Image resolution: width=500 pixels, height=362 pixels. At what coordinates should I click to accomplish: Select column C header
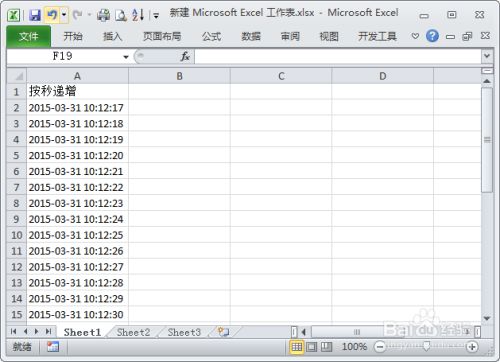(x=281, y=76)
